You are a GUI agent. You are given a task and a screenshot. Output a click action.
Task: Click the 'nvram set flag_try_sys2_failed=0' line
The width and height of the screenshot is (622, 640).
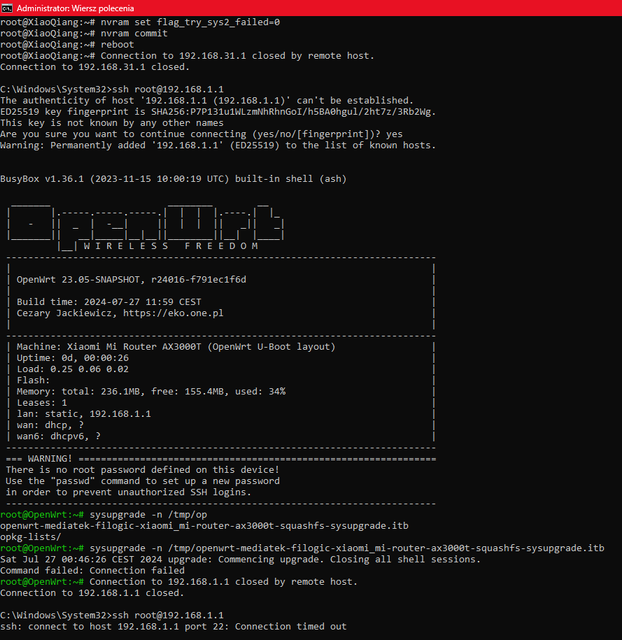140,22
